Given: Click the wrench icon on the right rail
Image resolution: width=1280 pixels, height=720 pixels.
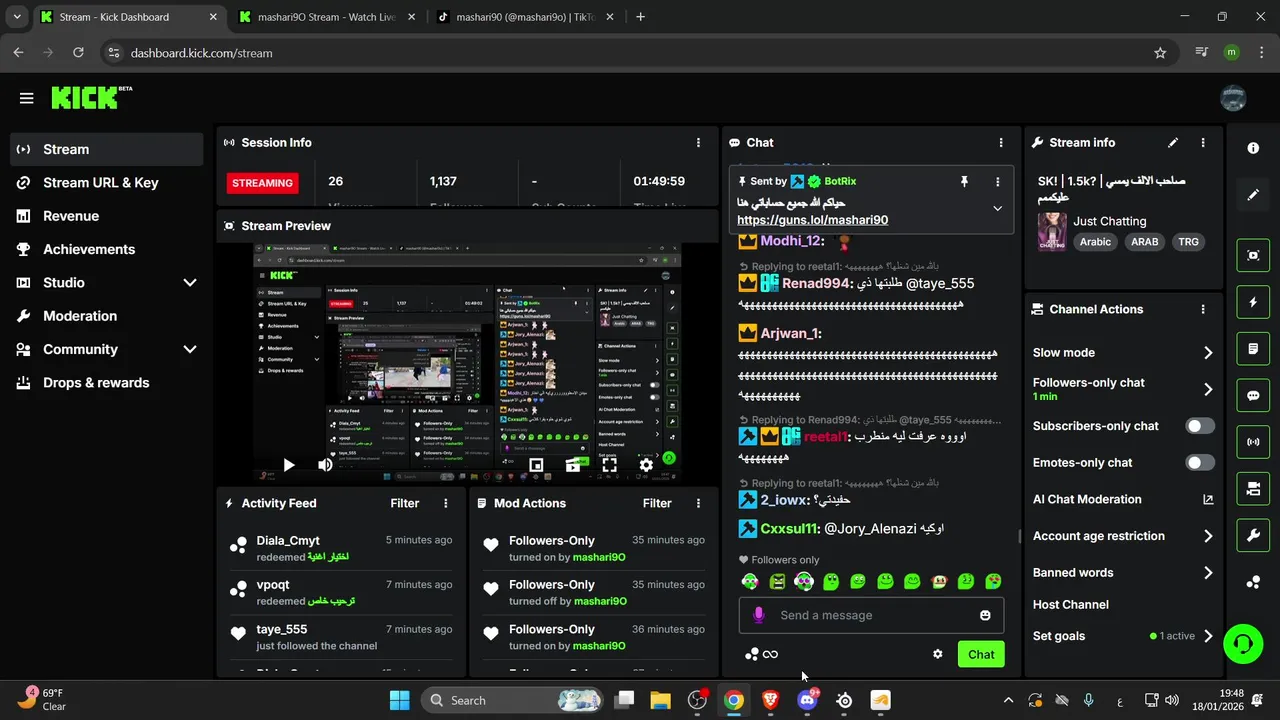Looking at the screenshot, I should click(x=1253, y=536).
